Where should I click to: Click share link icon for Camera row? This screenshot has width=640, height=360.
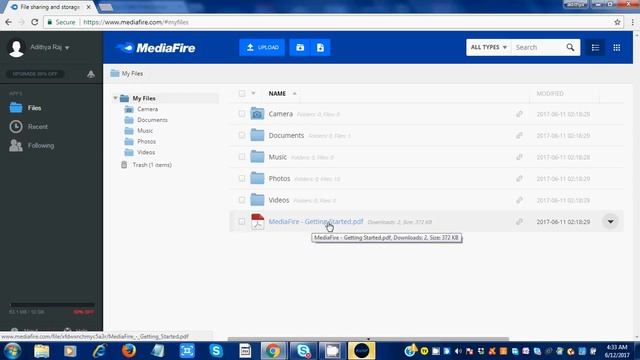click(519, 114)
